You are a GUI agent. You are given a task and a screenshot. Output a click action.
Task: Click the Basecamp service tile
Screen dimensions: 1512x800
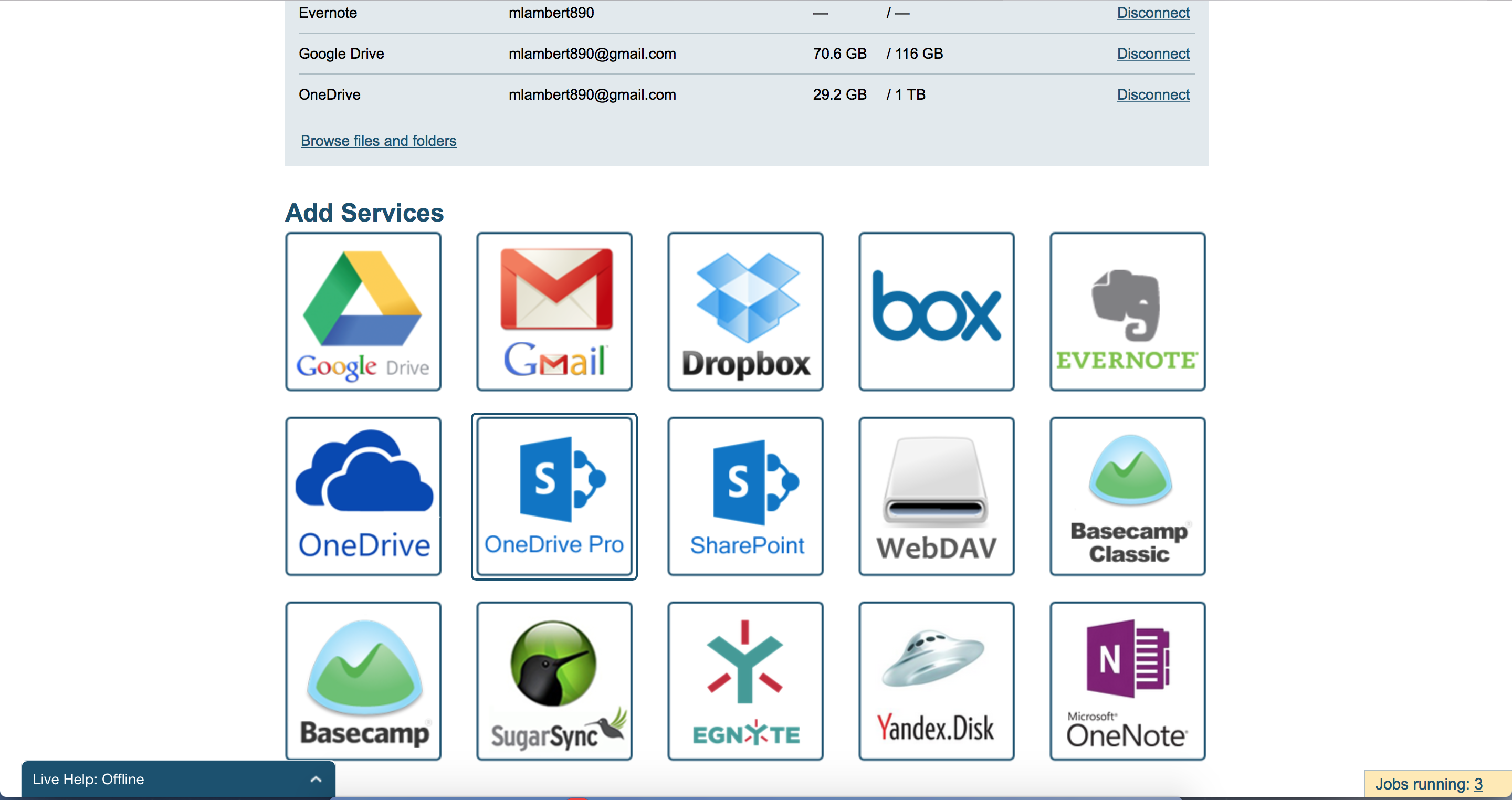click(x=363, y=681)
